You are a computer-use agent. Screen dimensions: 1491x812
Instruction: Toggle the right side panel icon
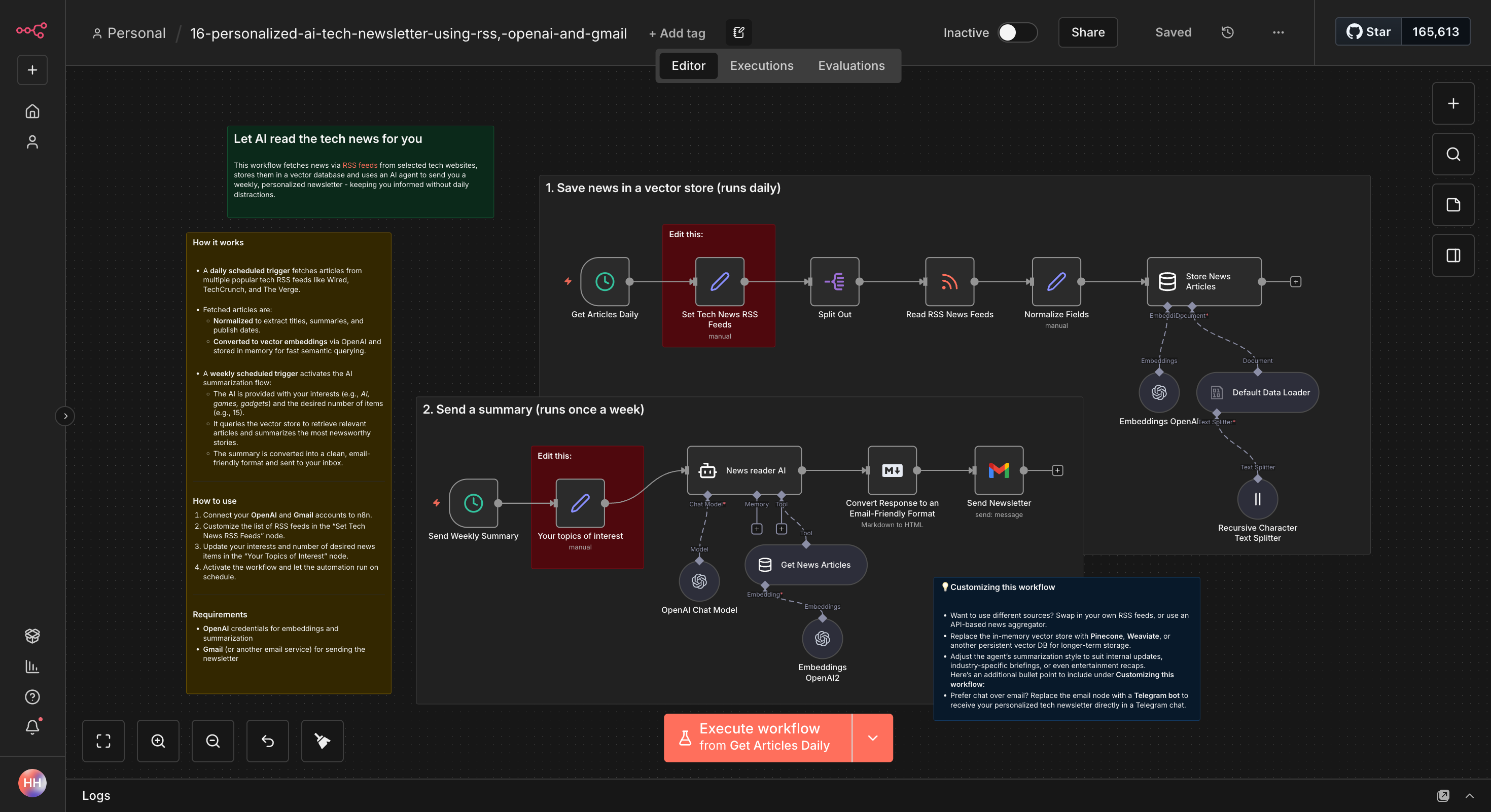click(1453, 255)
